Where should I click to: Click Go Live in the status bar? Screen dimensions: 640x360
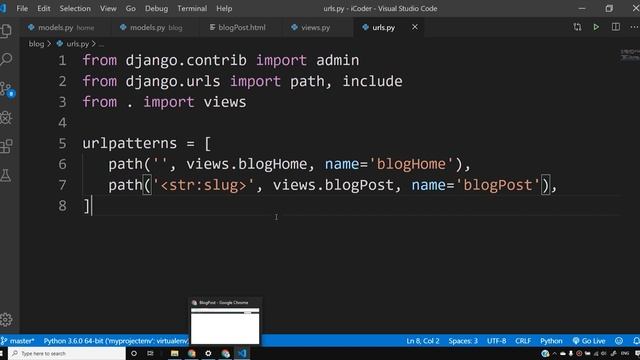[589, 341]
